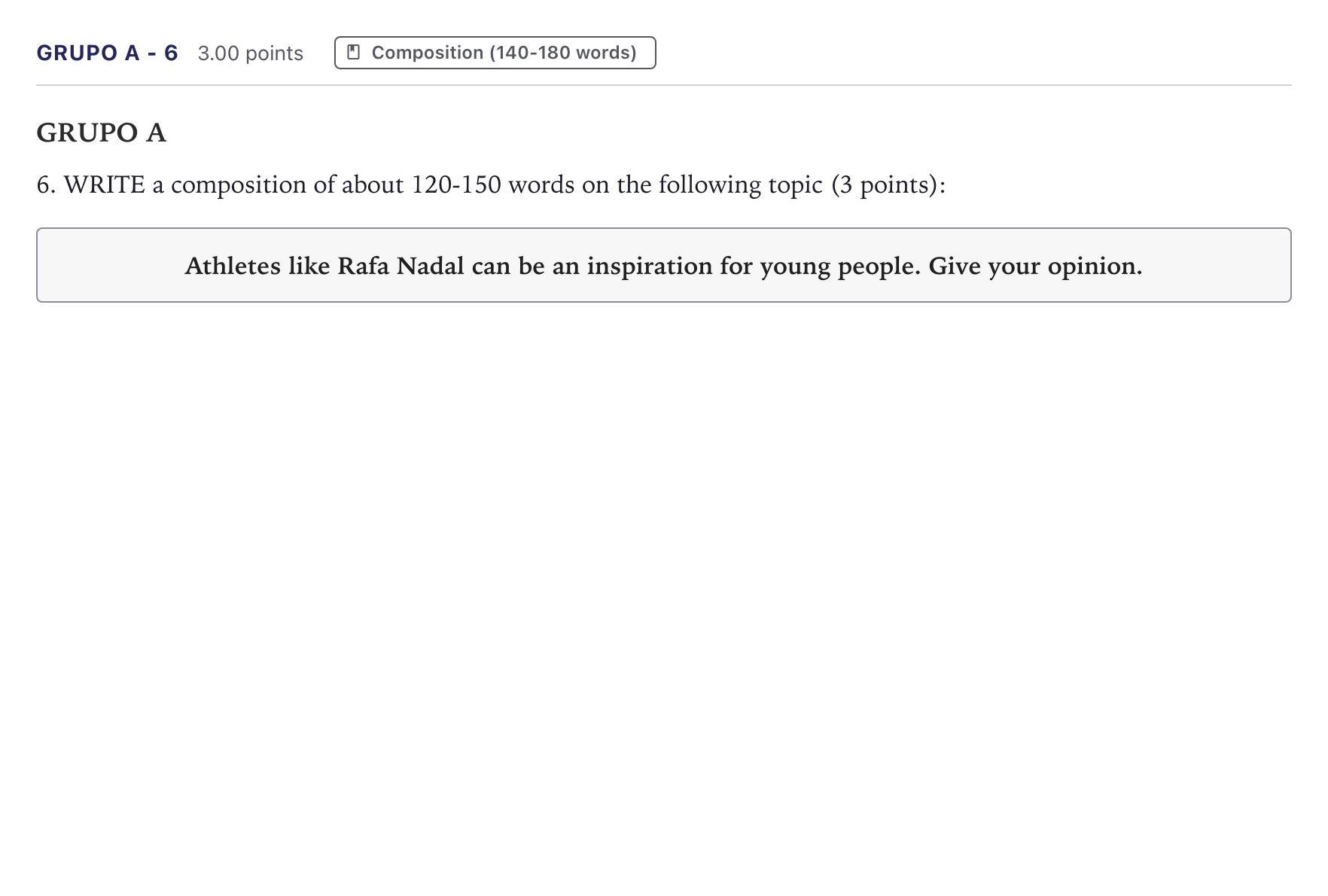The height and width of the screenshot is (896, 1328).
Task: Click the name Rafa Nadal in the topic
Action: coord(401,266)
